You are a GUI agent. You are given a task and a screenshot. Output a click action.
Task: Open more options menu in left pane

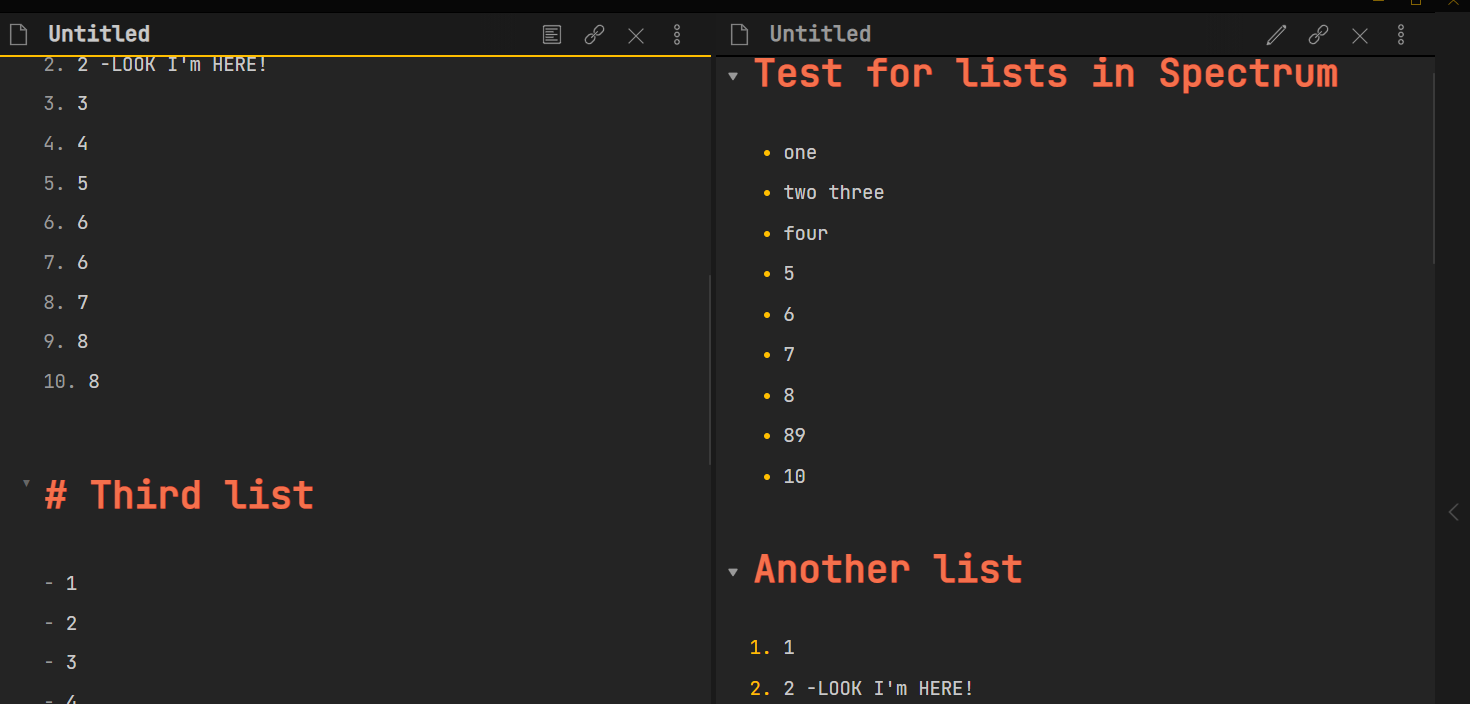click(x=677, y=35)
